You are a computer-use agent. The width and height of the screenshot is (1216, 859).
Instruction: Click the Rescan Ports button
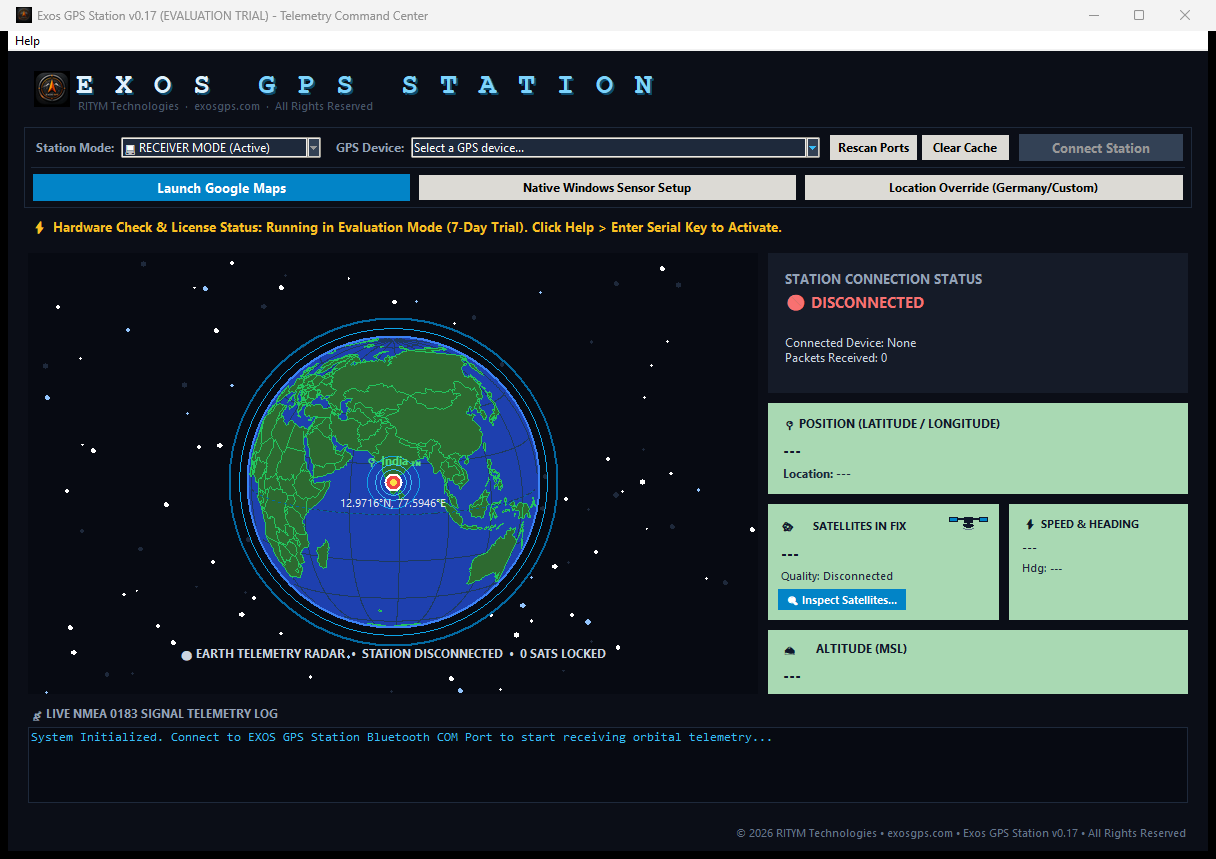coord(874,148)
